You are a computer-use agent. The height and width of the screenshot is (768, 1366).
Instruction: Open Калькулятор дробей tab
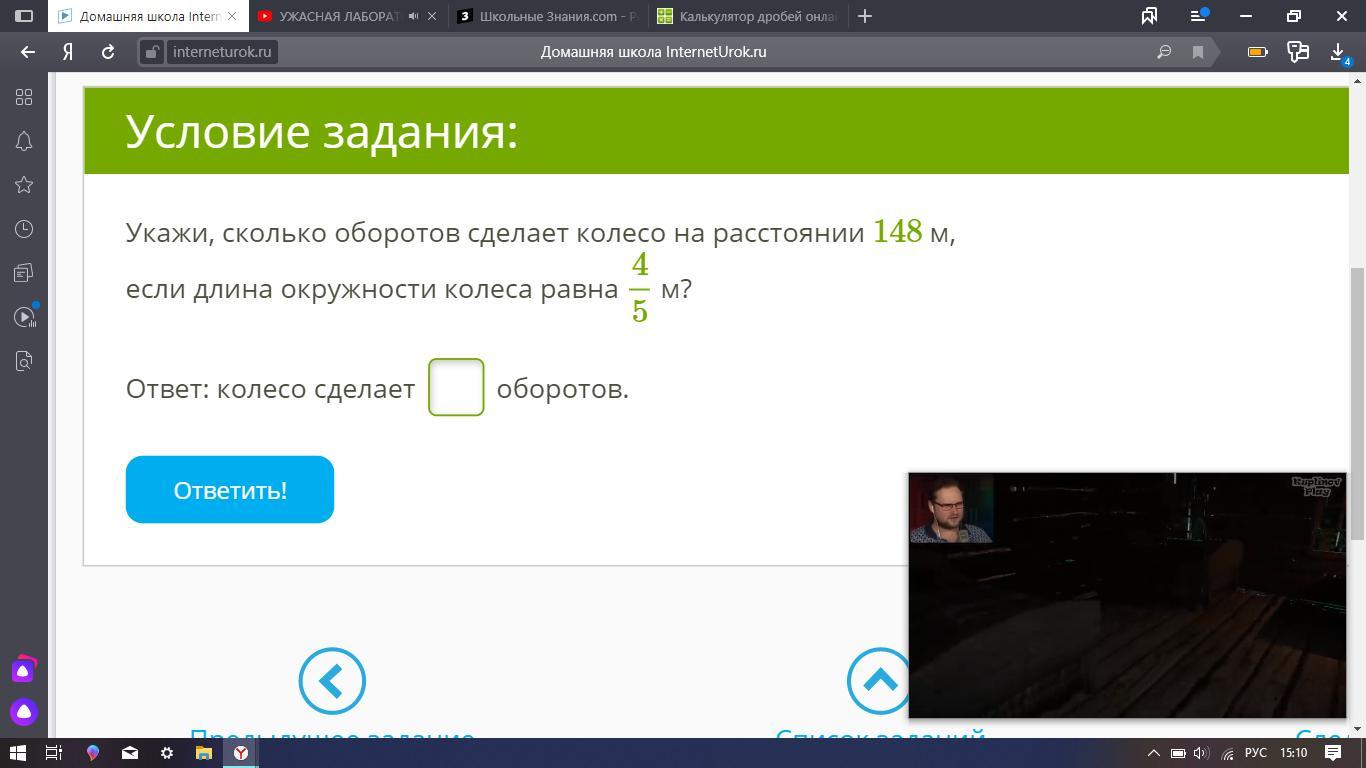[748, 16]
